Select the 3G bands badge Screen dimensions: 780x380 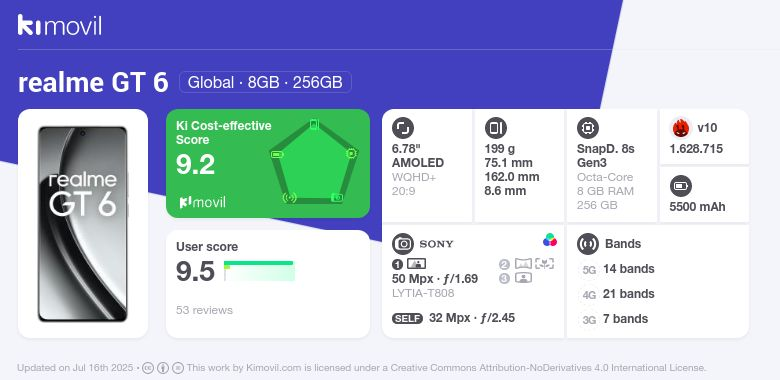tap(589, 319)
